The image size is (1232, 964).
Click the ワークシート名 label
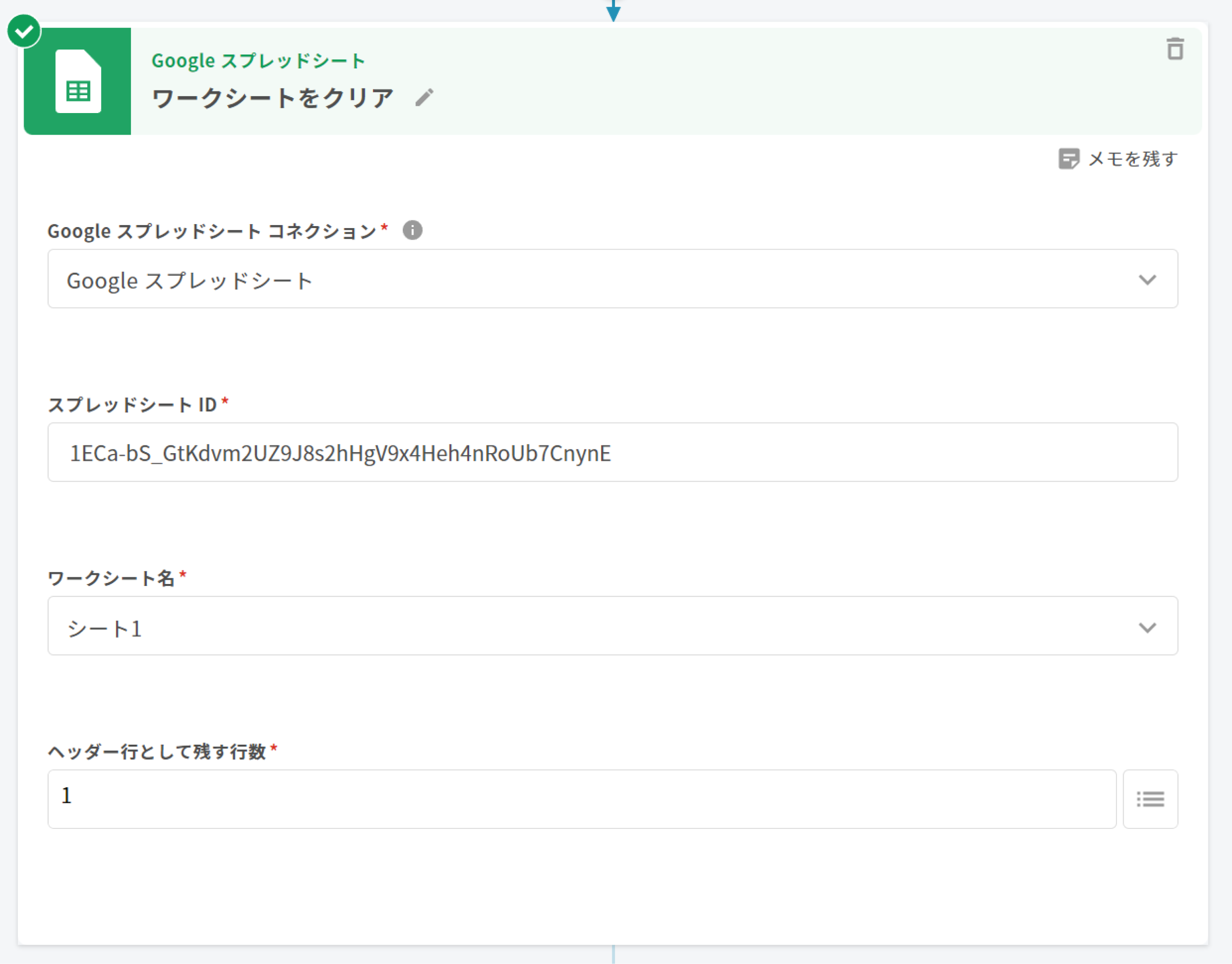[x=111, y=579]
